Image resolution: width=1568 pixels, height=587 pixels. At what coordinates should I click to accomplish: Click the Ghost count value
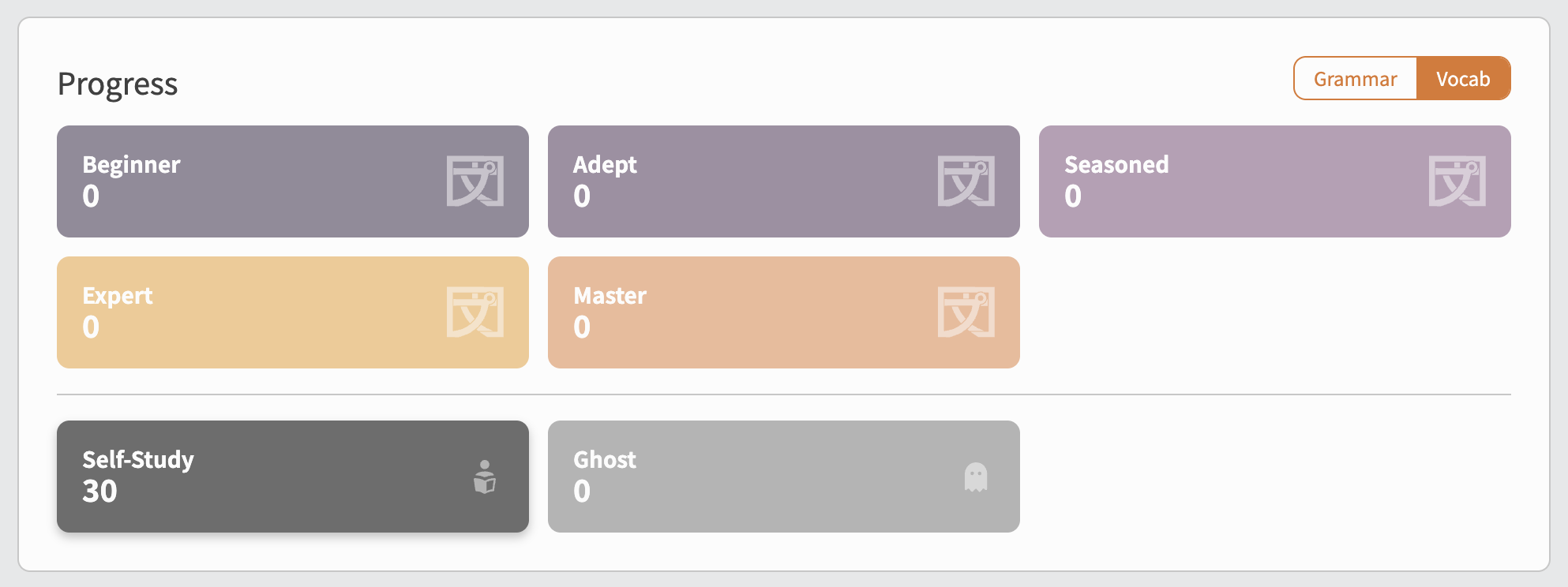click(582, 492)
